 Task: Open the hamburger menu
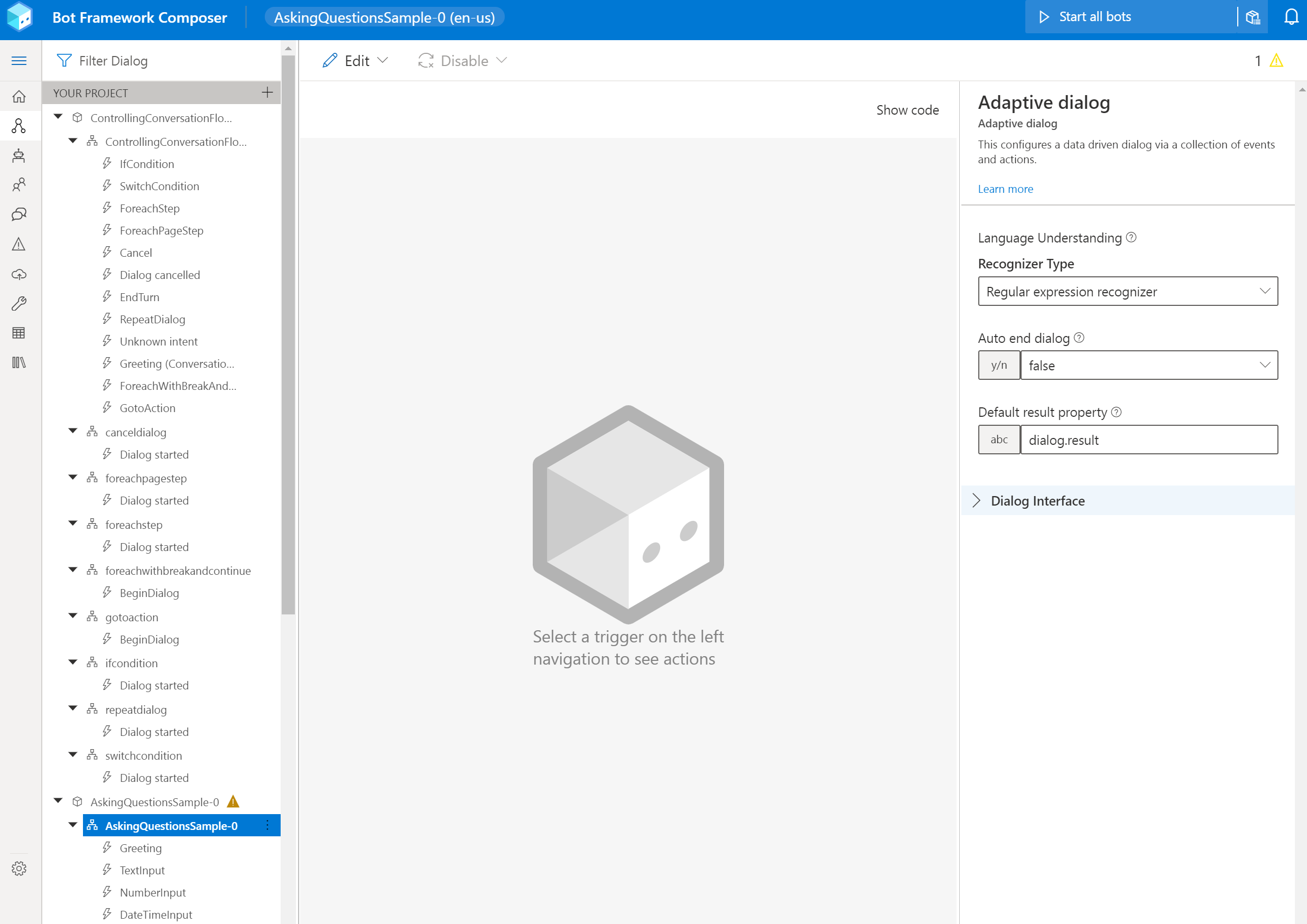point(20,60)
